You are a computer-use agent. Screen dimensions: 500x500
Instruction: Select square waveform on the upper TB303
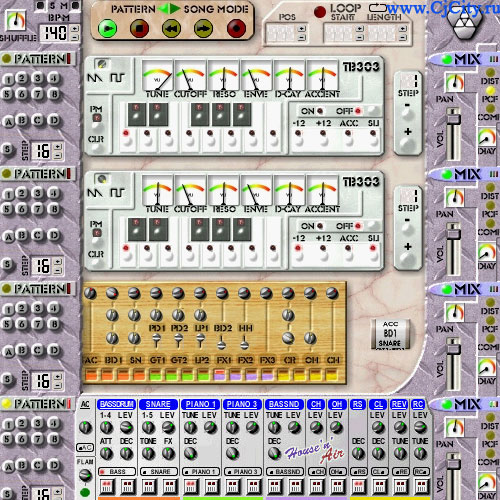pyautogui.click(x=117, y=78)
